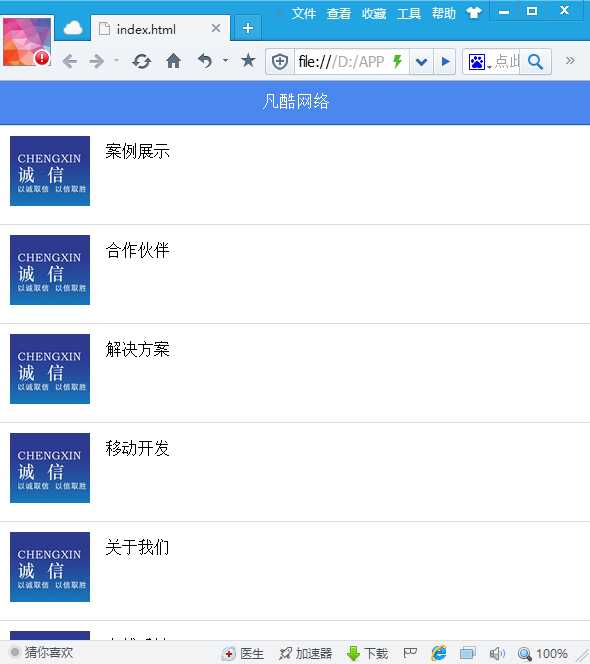Click the magnifier search button
590x664 pixels.
[536, 62]
